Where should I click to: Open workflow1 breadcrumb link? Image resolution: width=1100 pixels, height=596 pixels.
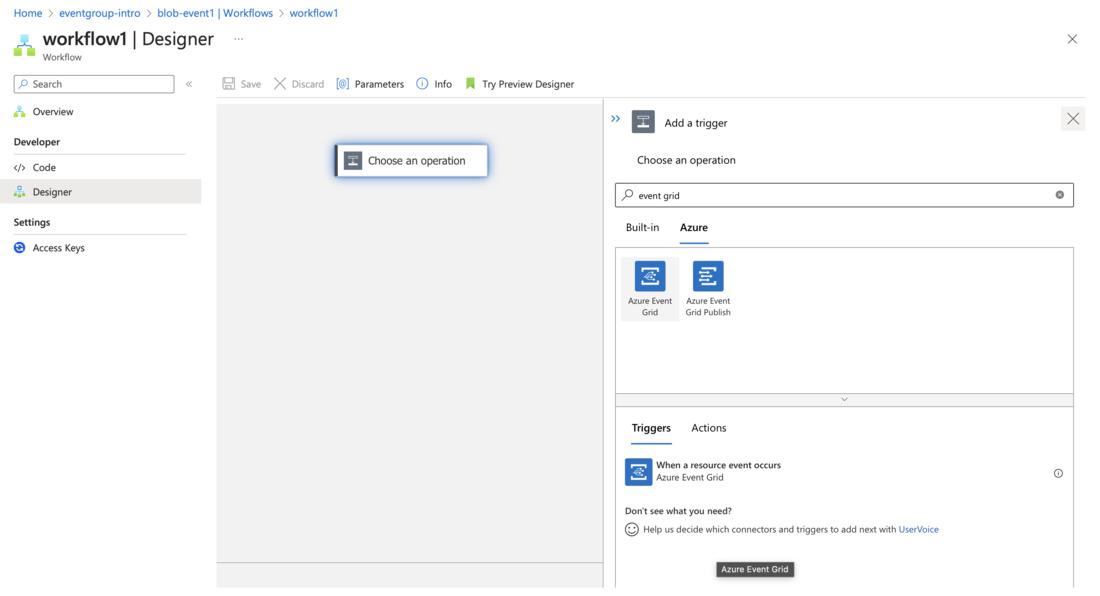(314, 13)
